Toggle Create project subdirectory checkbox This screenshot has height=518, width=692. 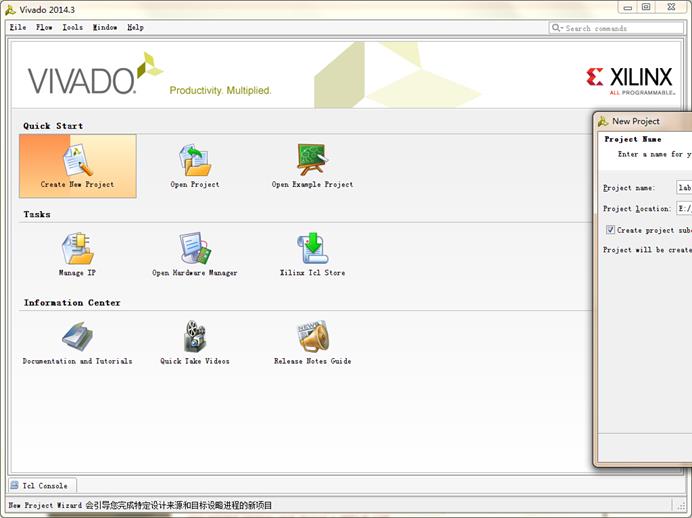click(610, 229)
